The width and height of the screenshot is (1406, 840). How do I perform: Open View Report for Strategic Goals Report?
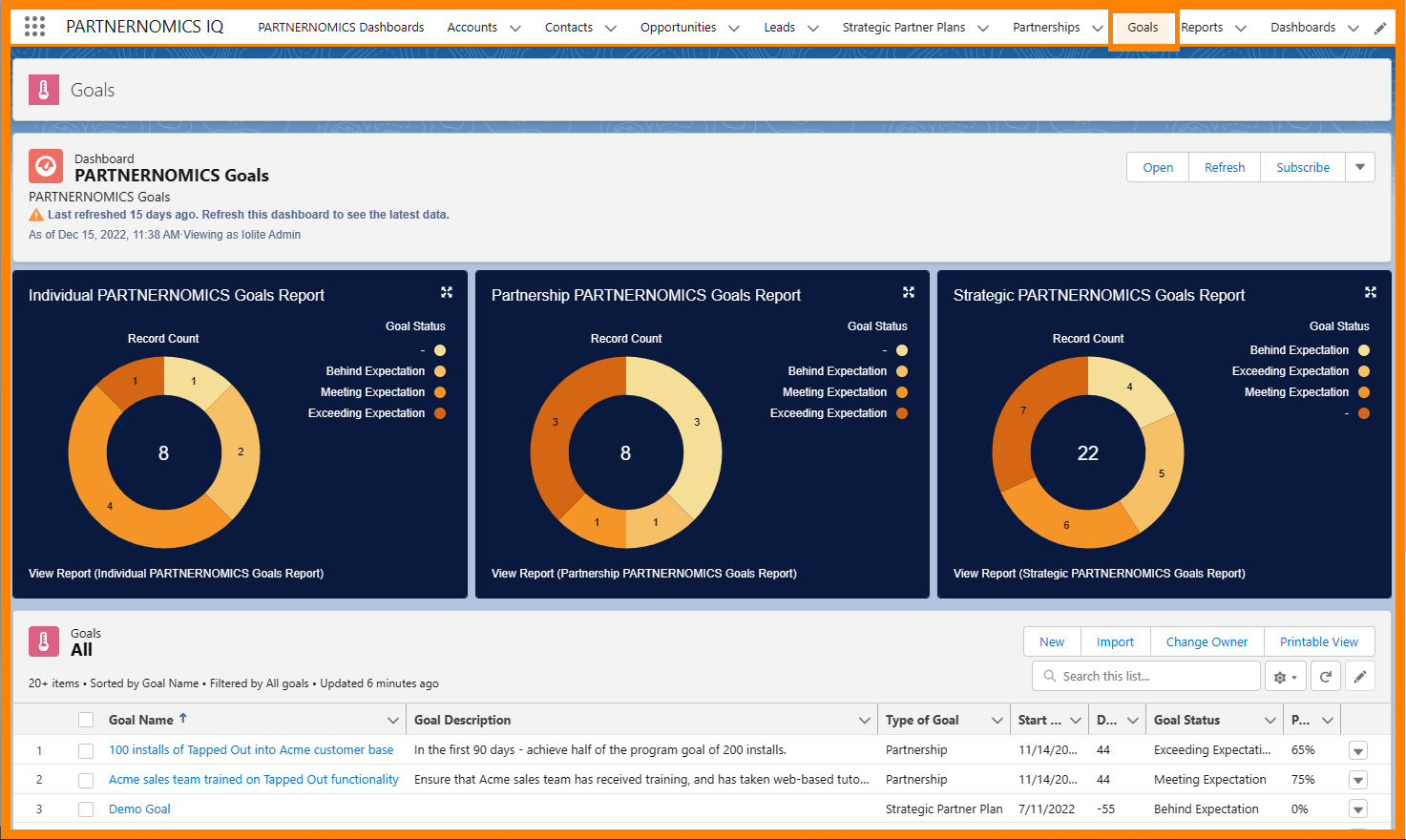[x=1100, y=574]
